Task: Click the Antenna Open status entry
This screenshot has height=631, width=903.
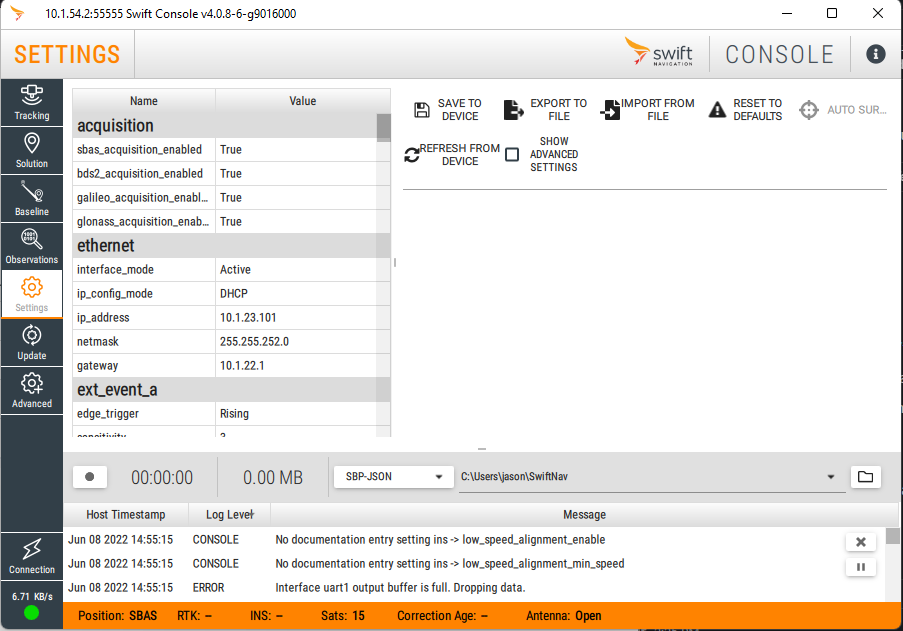Action: pos(564,616)
